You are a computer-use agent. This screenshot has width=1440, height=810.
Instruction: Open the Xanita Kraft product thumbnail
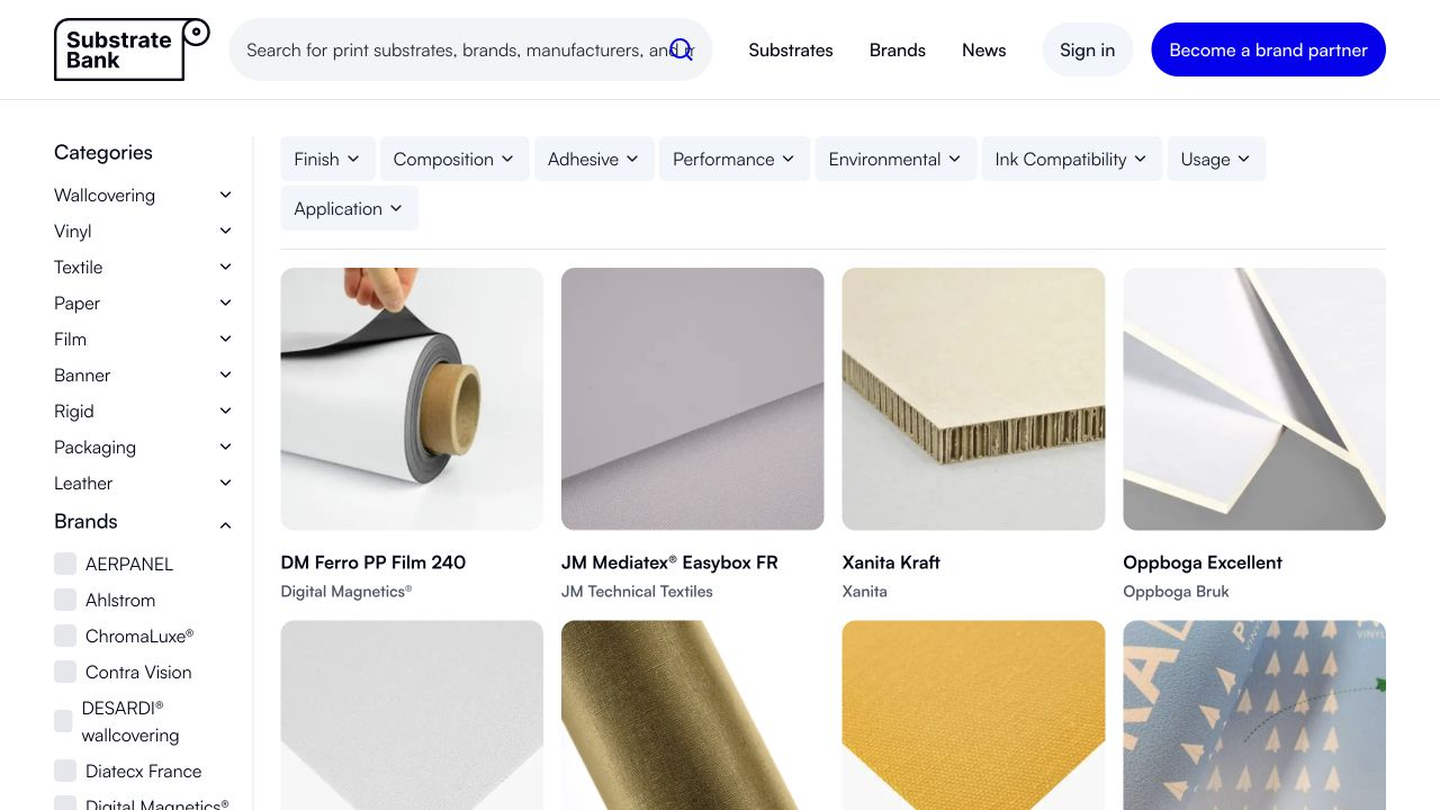[973, 399]
